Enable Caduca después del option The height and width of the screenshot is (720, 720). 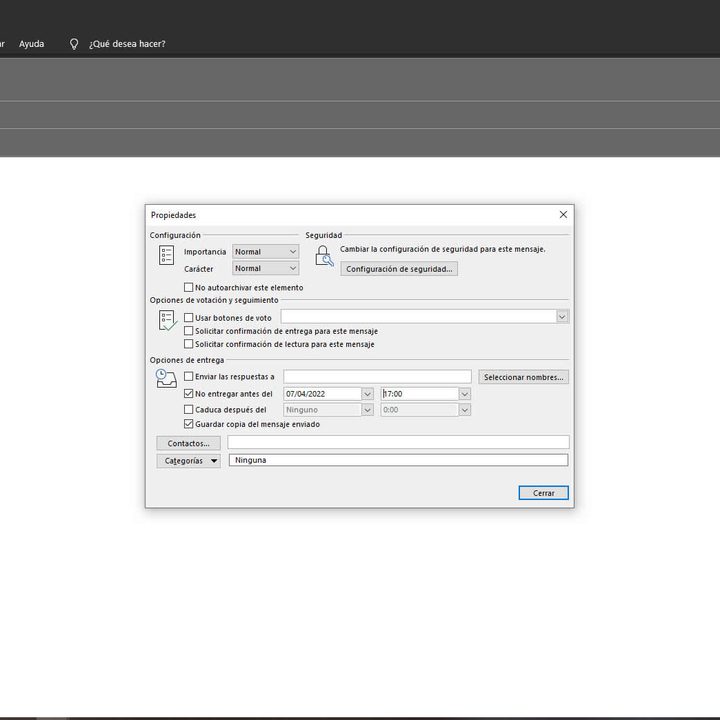coord(189,409)
